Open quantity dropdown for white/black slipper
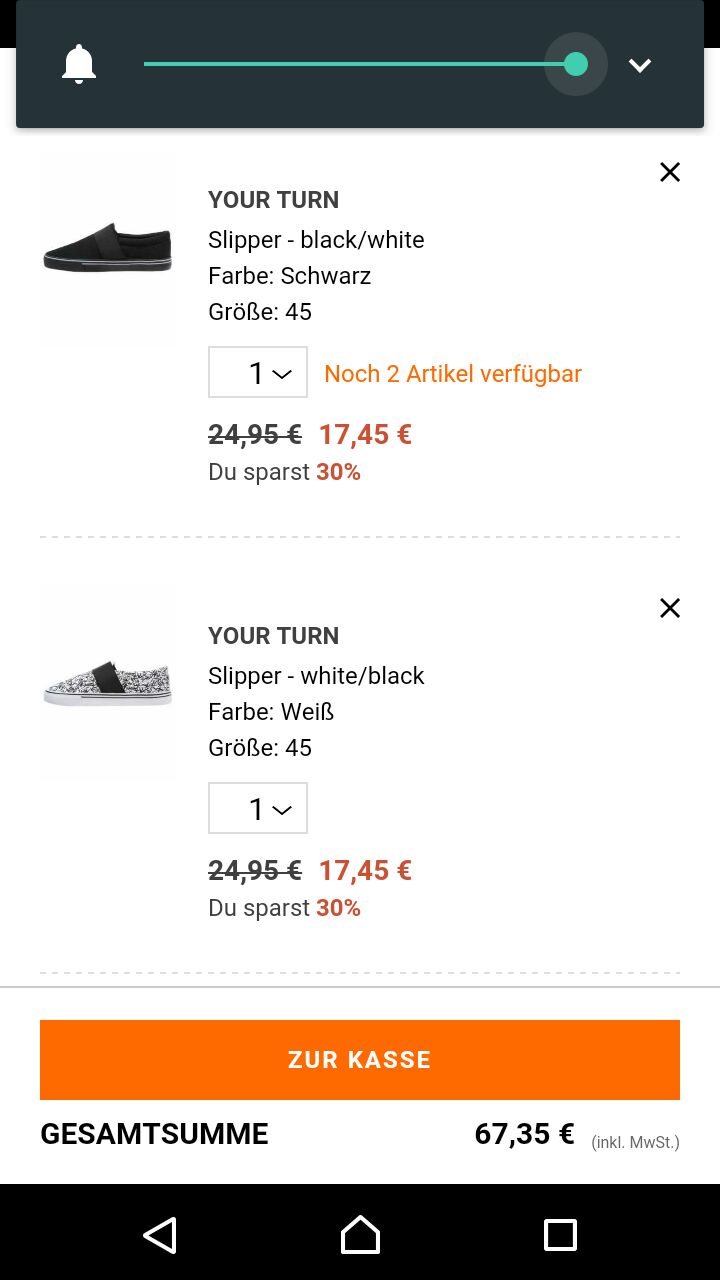720x1280 pixels. tap(258, 808)
